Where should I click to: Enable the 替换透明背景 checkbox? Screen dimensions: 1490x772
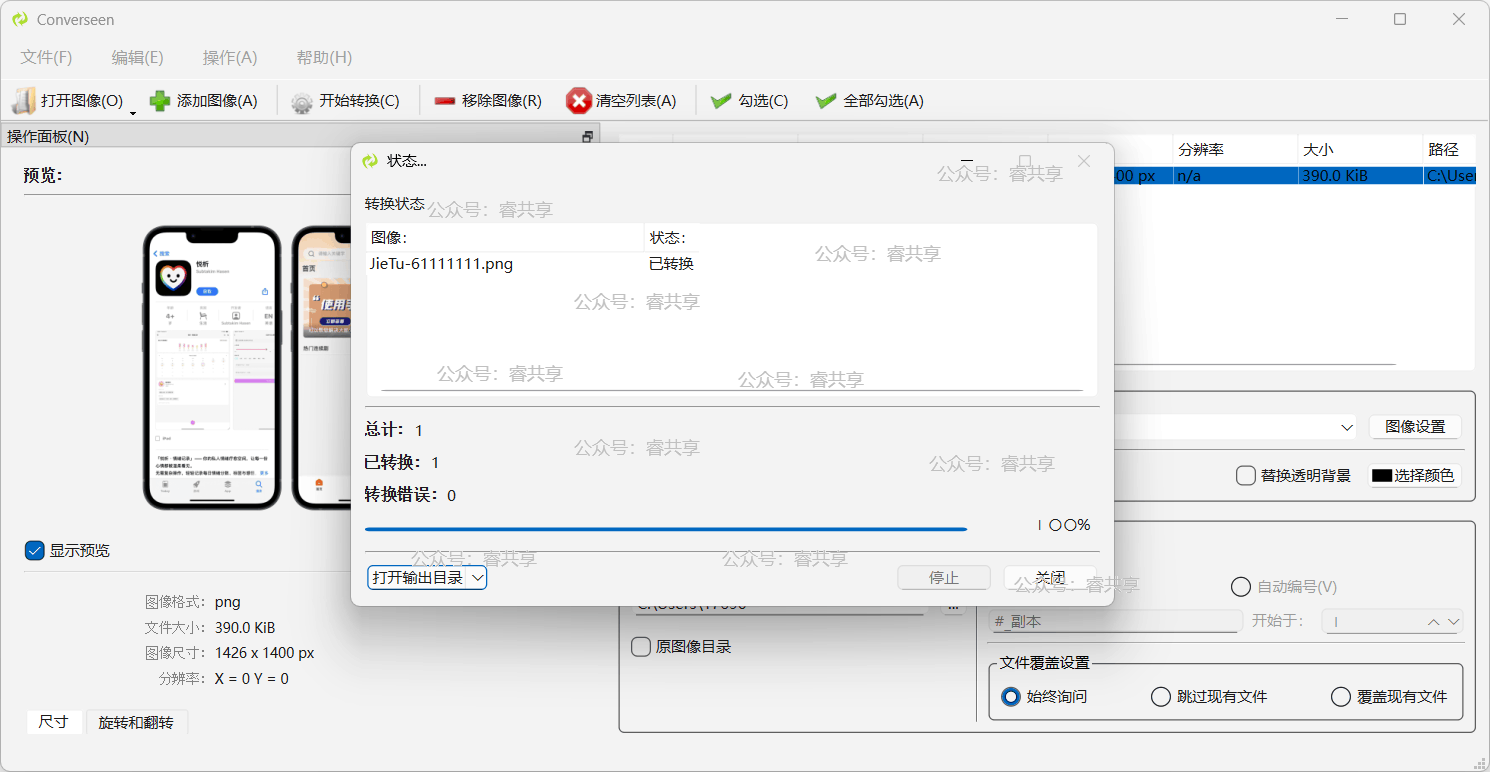(1246, 476)
